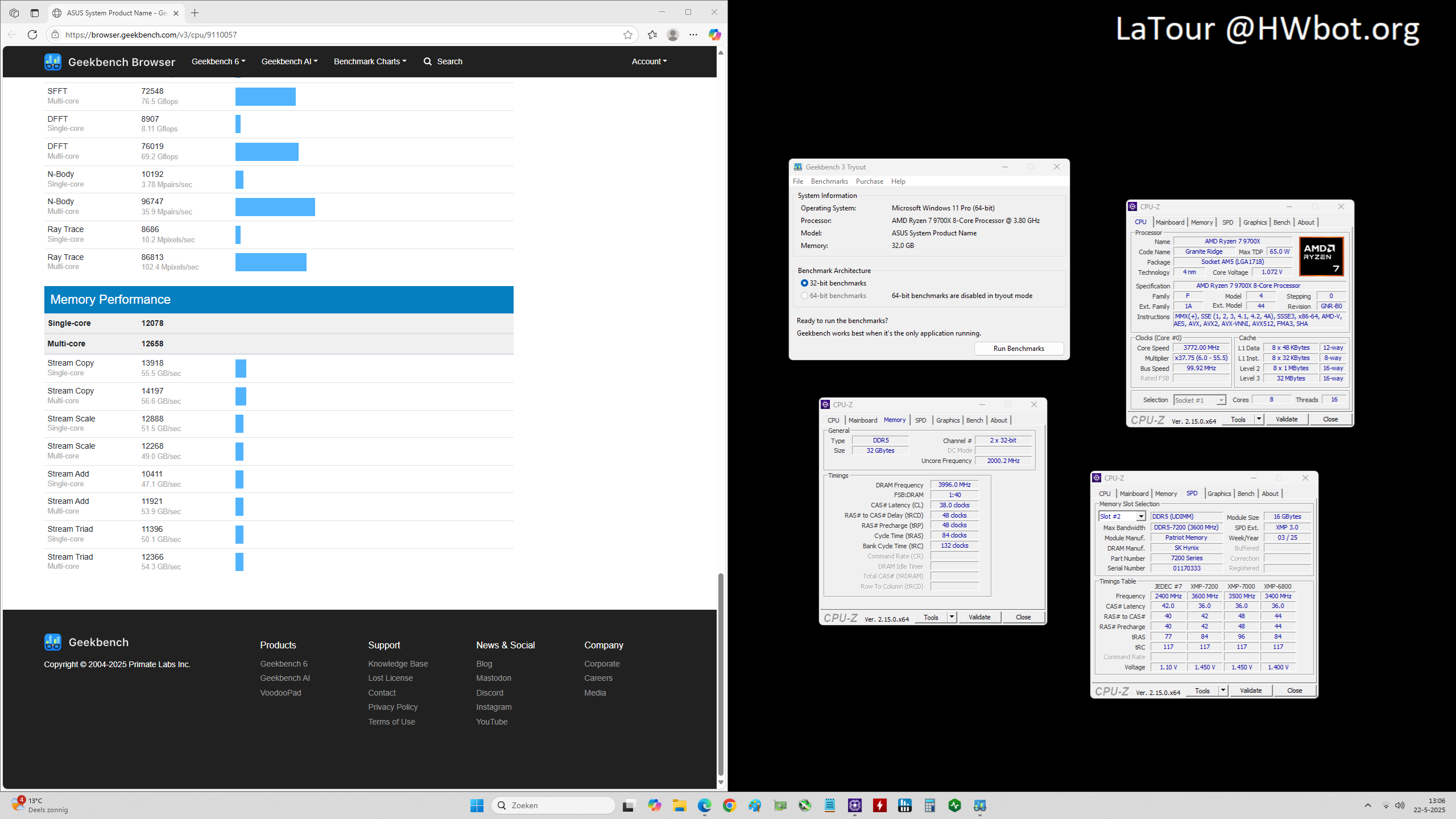Click the Zoeken taskbar search box

pyautogui.click(x=553, y=805)
